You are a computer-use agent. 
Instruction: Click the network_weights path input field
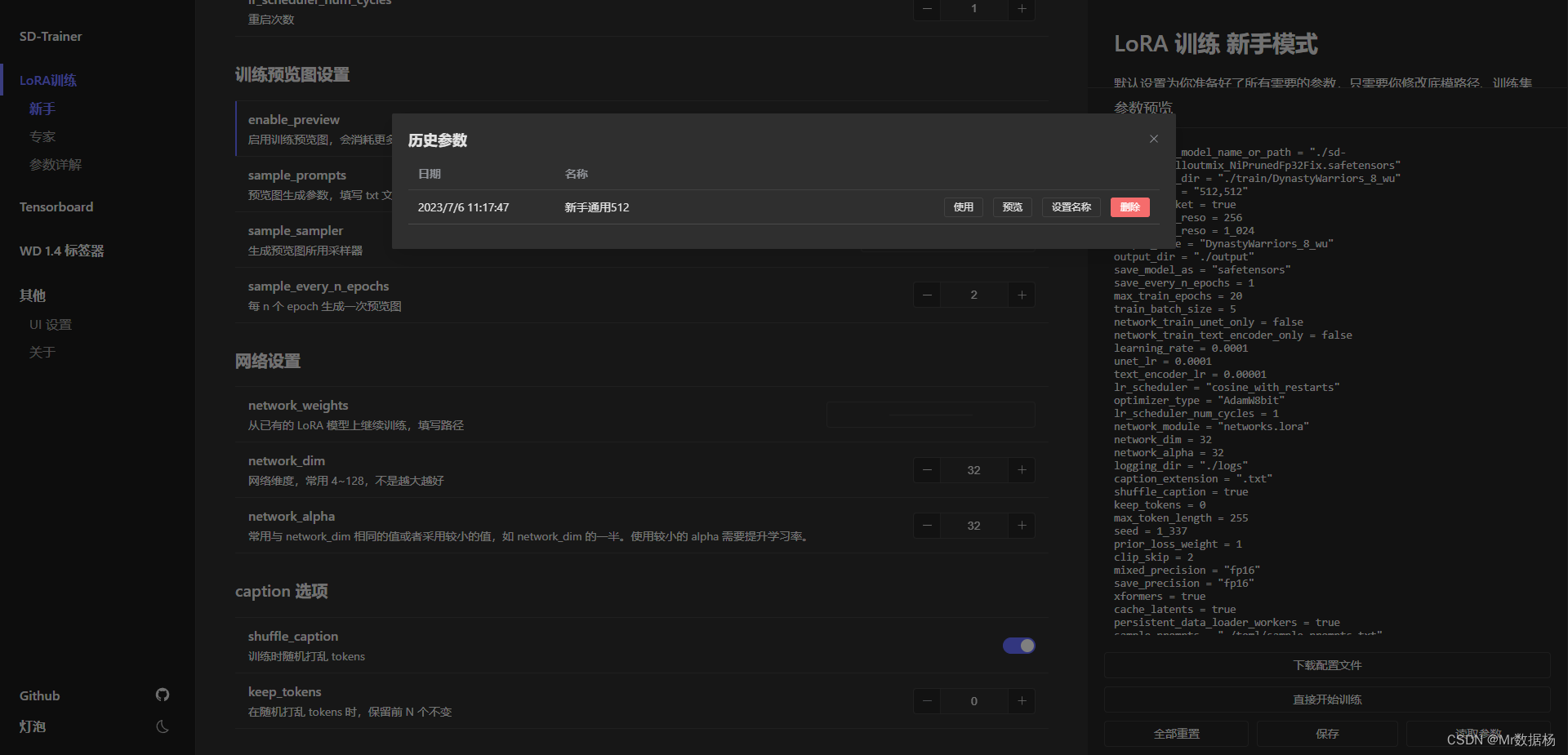coord(931,415)
